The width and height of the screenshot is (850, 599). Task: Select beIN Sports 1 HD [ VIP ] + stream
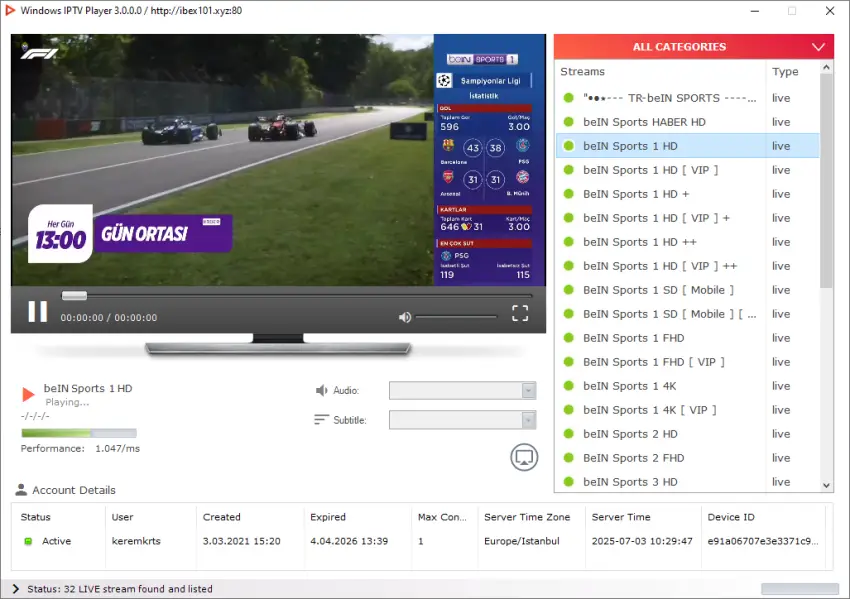687,218
